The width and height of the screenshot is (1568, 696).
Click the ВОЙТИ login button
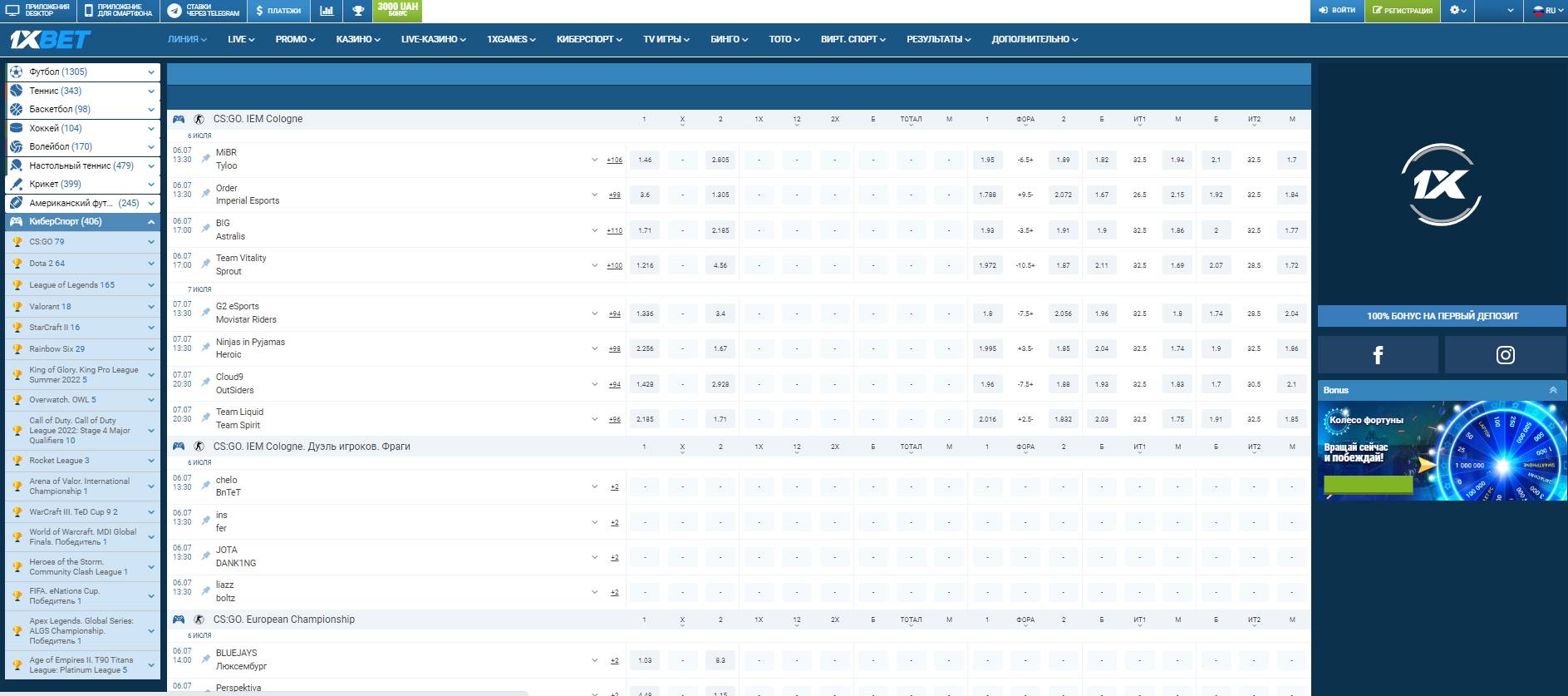[x=1337, y=11]
